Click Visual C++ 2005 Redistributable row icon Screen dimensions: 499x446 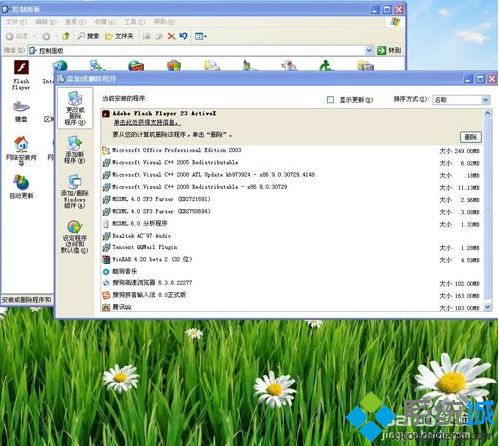coord(106,163)
